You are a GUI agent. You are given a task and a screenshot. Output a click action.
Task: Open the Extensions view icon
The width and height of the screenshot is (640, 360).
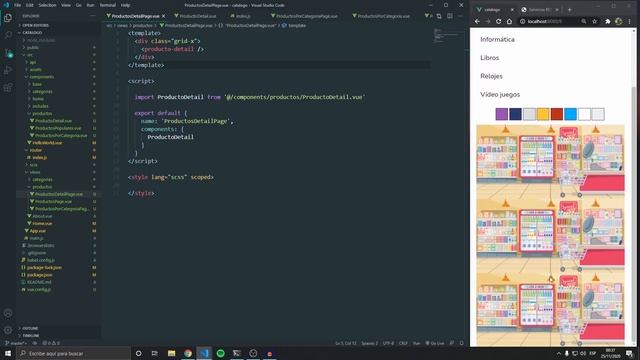tap(8, 87)
